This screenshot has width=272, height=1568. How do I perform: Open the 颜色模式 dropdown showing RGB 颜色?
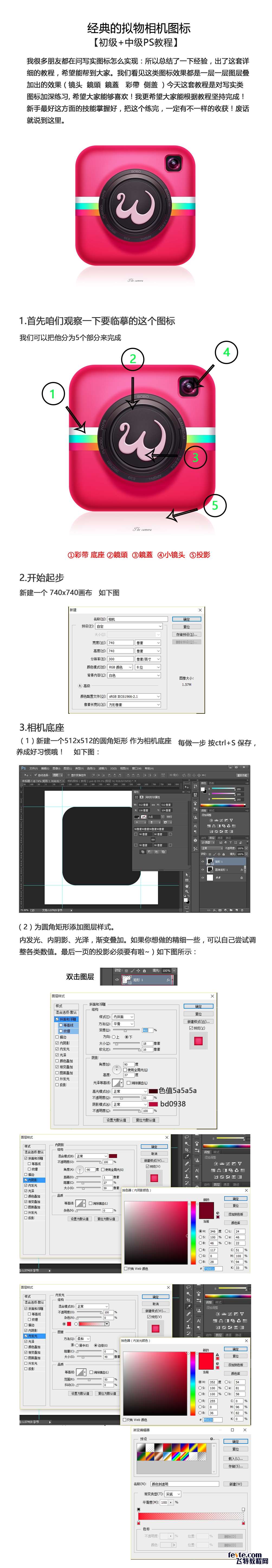click(120, 667)
